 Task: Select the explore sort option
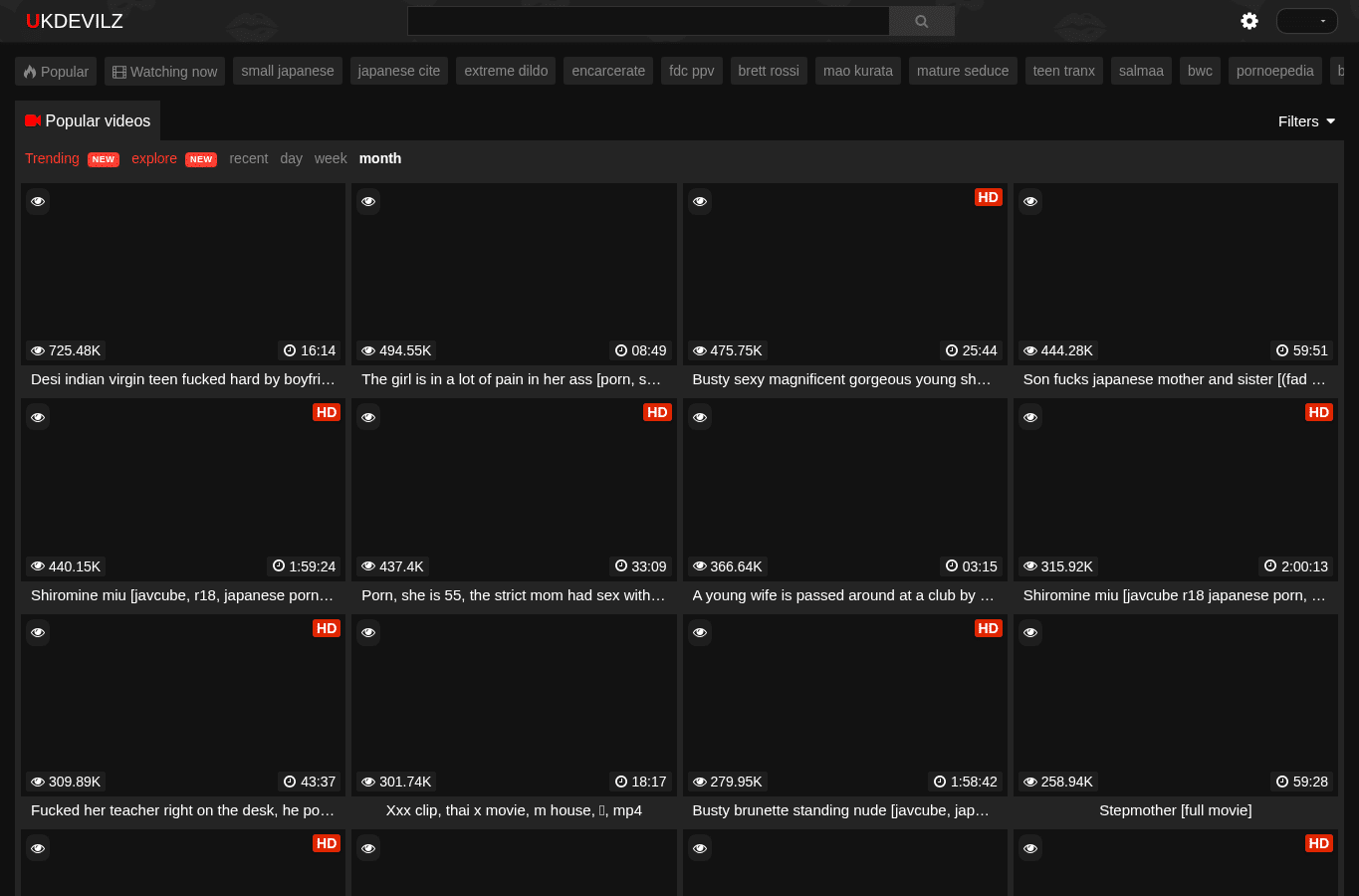(154, 158)
